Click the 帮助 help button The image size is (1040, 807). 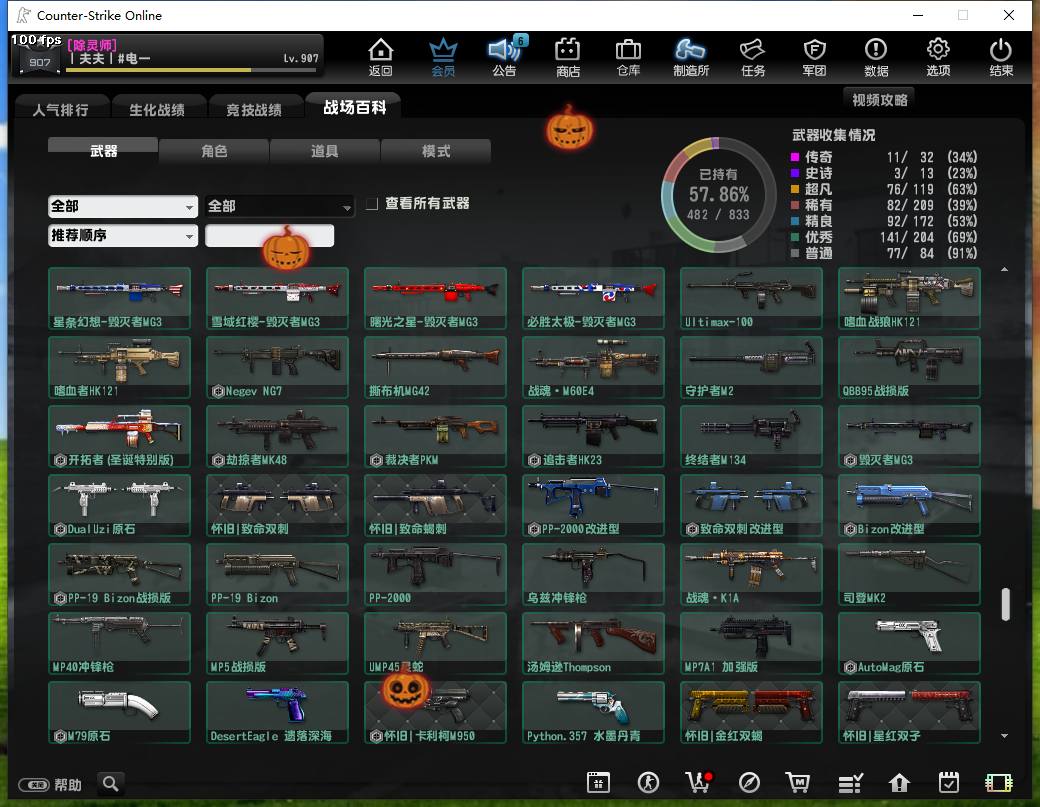pyautogui.click(x=50, y=784)
